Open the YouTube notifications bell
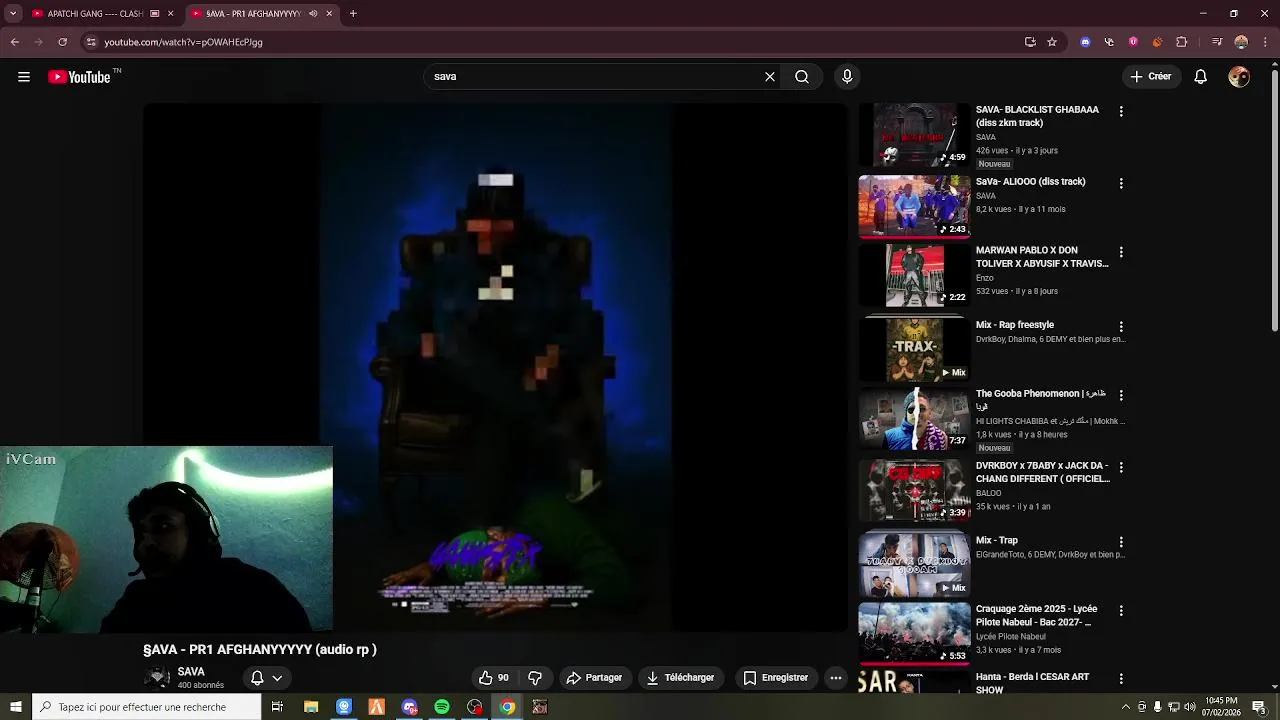 coord(1201,77)
